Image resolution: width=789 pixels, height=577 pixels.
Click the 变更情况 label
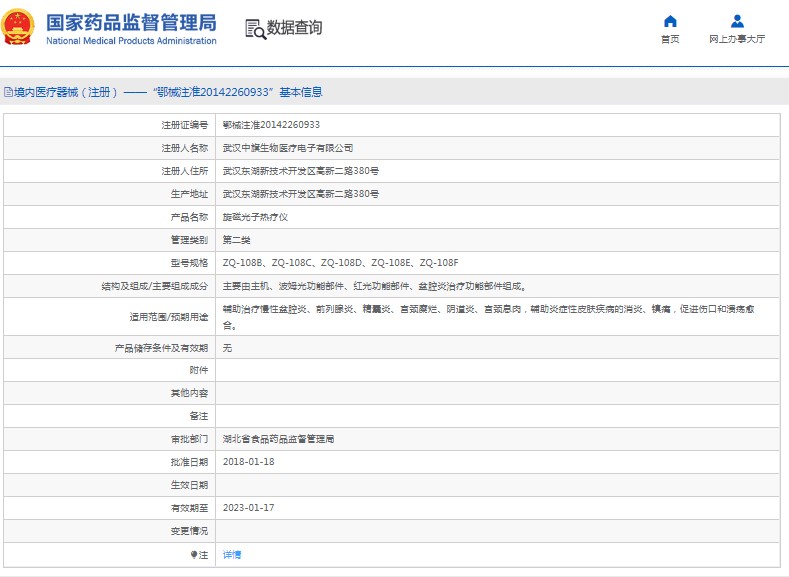click(x=189, y=531)
